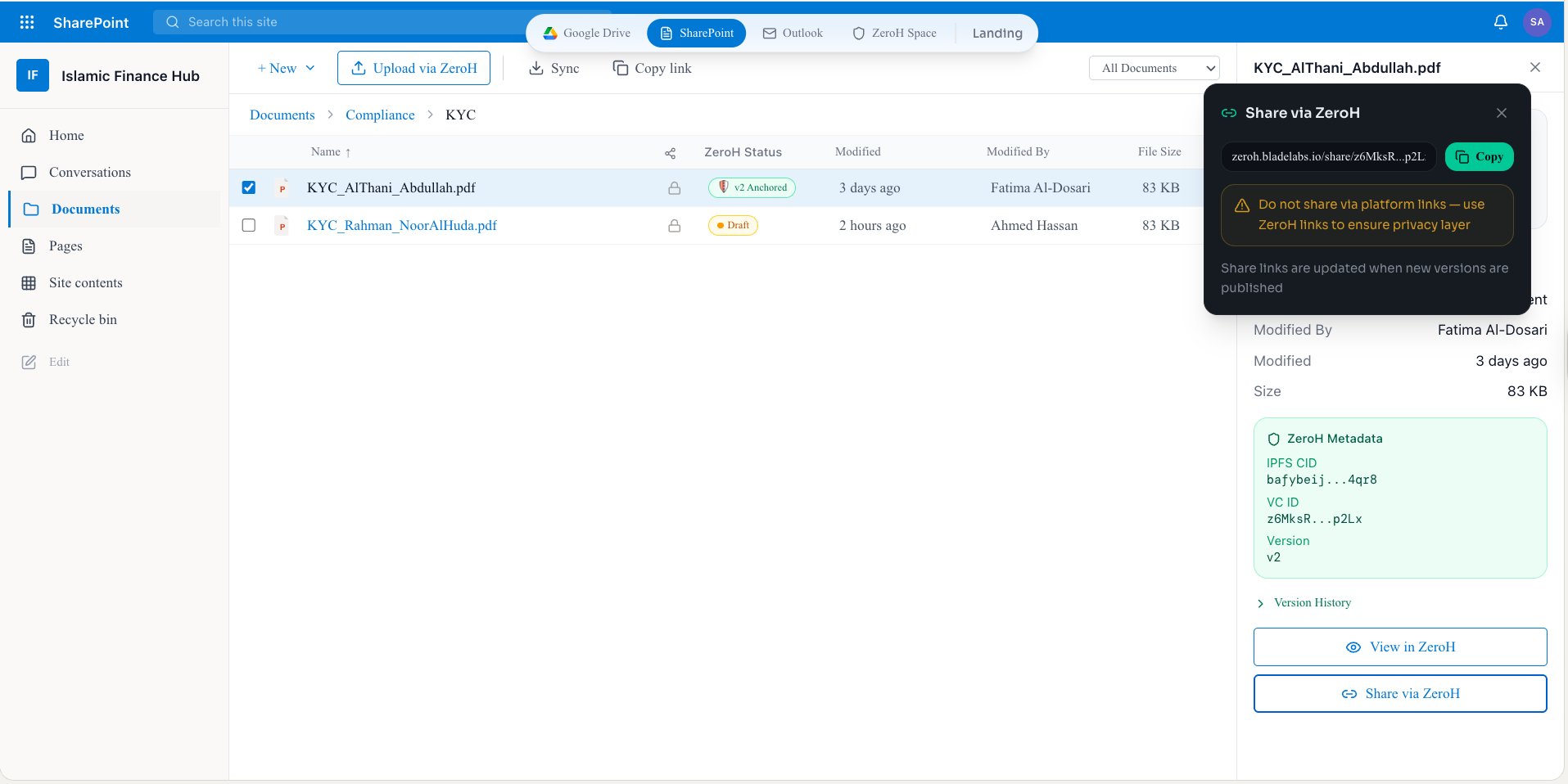This screenshot has width=1568, height=784.
Task: Select the SharePoint tab
Action: [697, 33]
